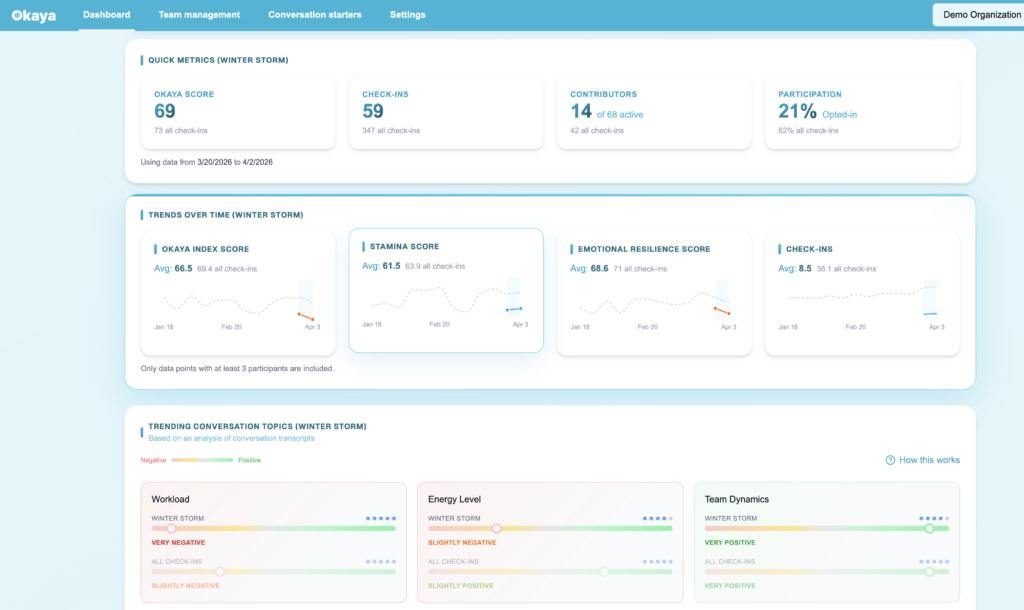Click Team Dynamics All Check-ins confidence dots
The height and width of the screenshot is (610, 1024).
point(934,562)
